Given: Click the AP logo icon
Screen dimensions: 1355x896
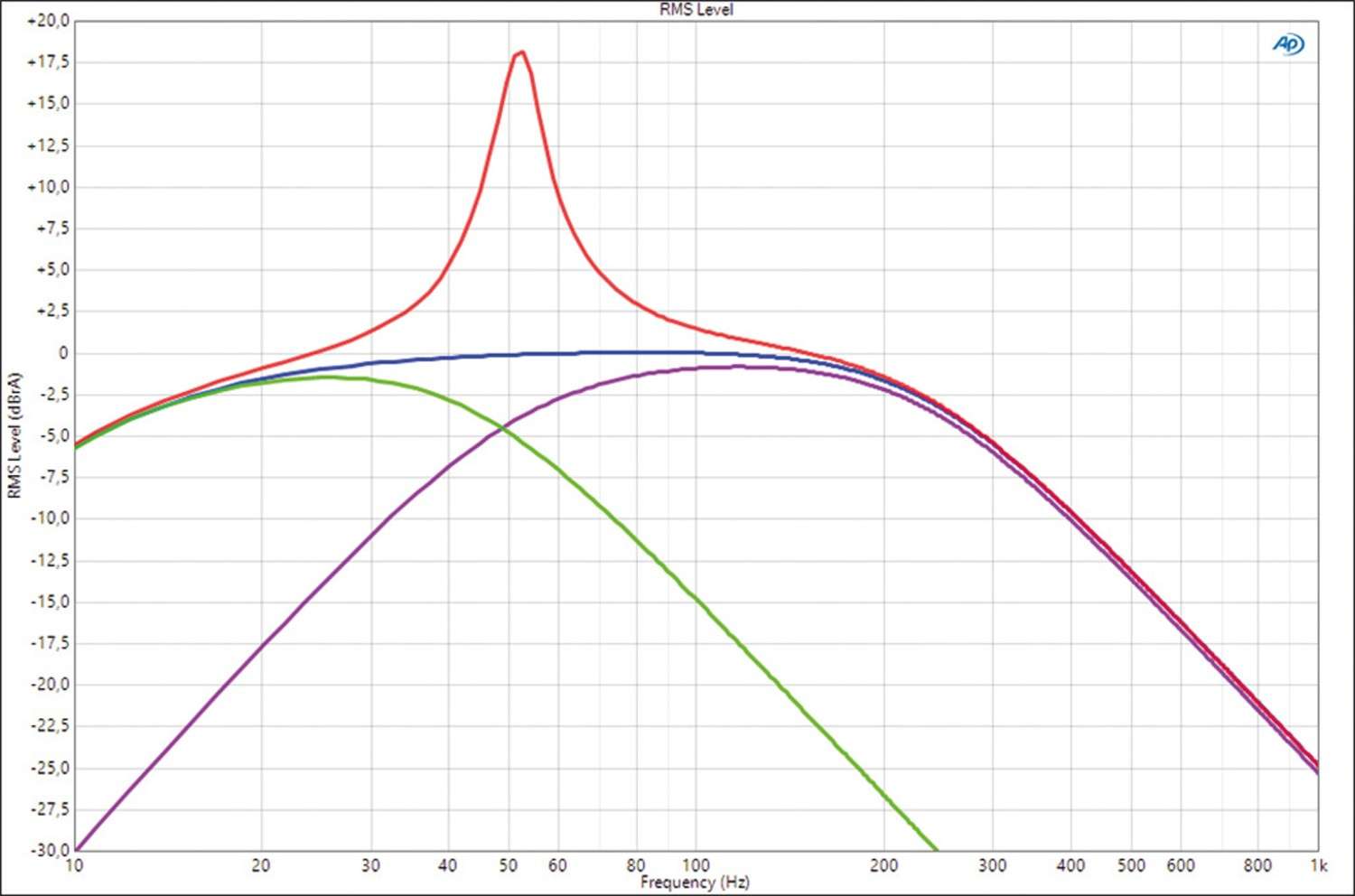Looking at the screenshot, I should 1288,43.
